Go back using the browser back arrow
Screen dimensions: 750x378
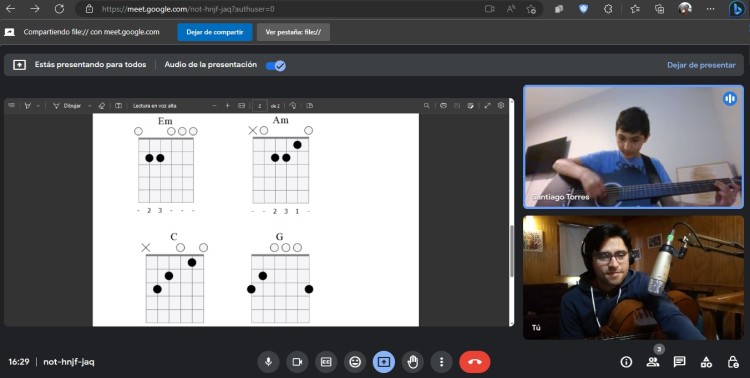pos(10,9)
